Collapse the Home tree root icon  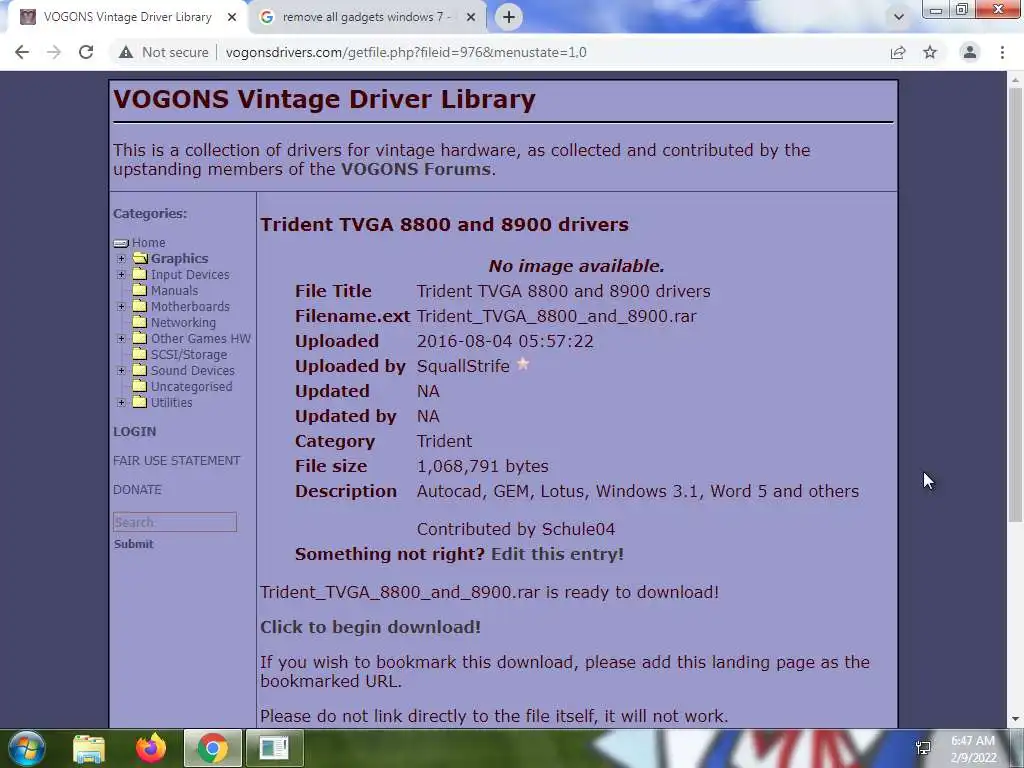point(121,243)
